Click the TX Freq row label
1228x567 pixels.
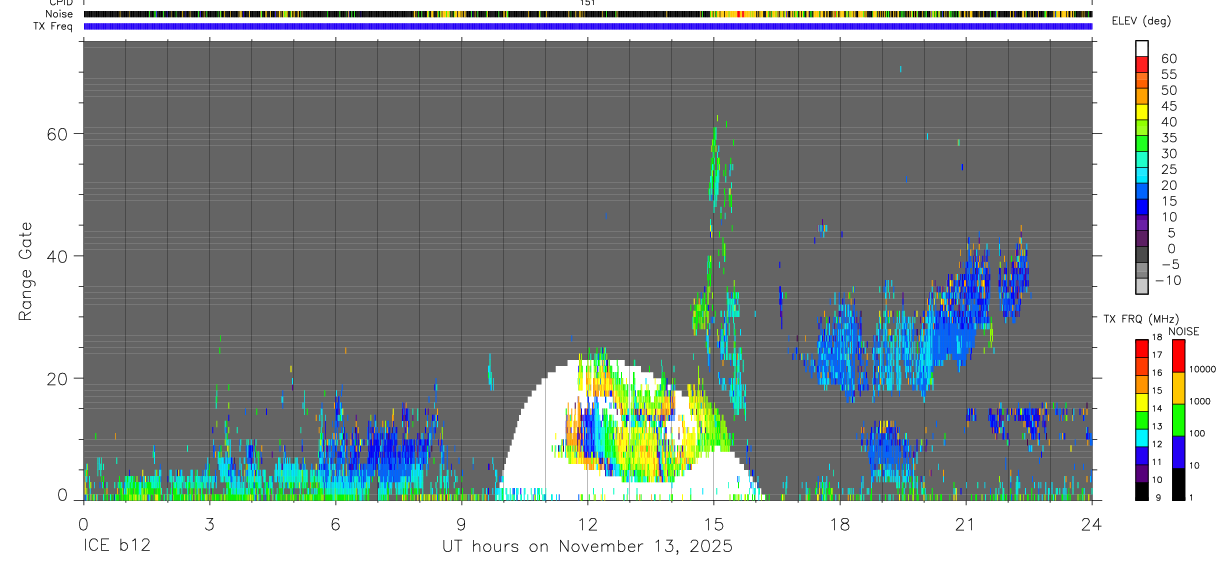tap(54, 26)
